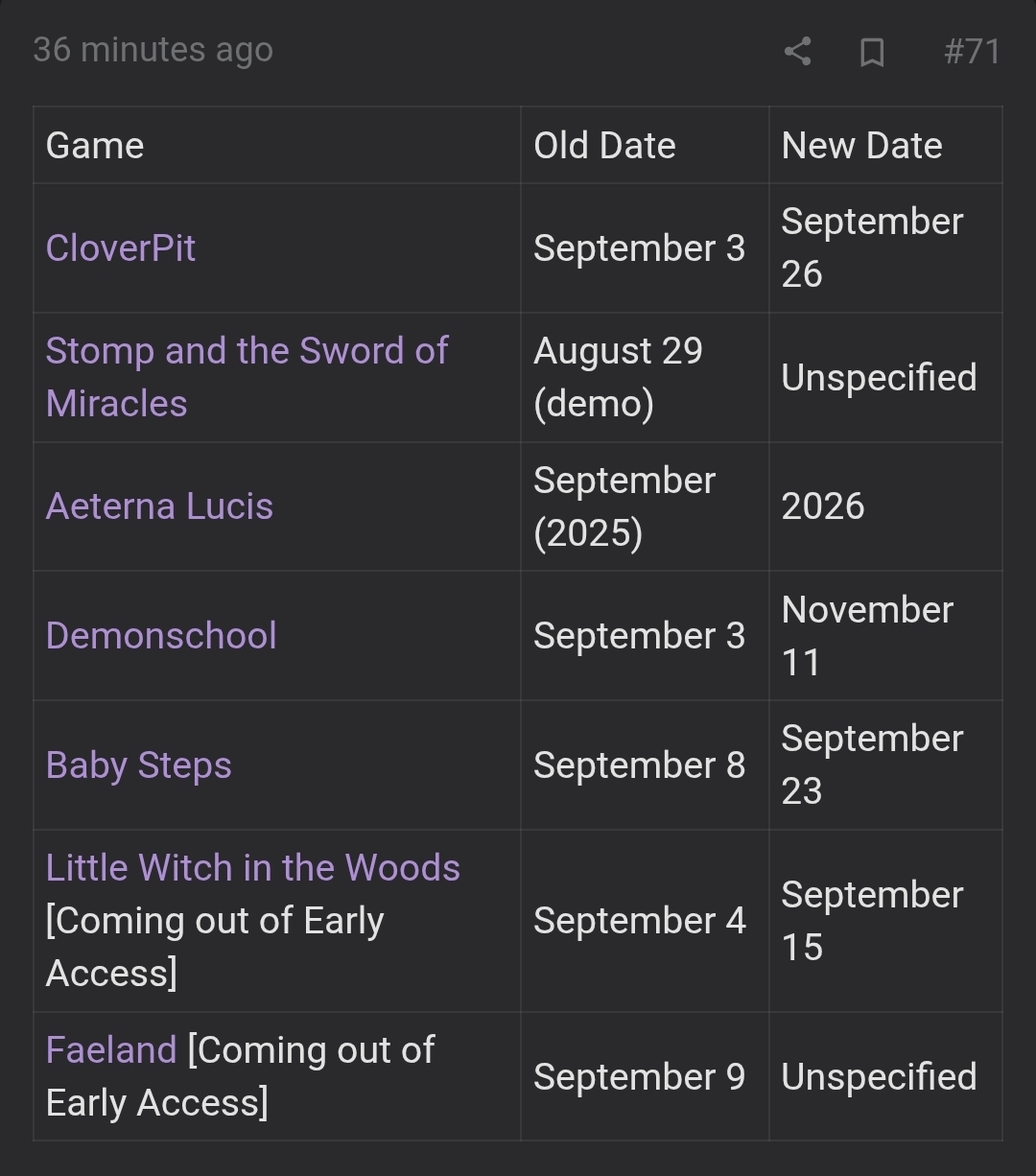Open Little Witch in the Woods link
The width and height of the screenshot is (1036, 1176).
click(253, 867)
